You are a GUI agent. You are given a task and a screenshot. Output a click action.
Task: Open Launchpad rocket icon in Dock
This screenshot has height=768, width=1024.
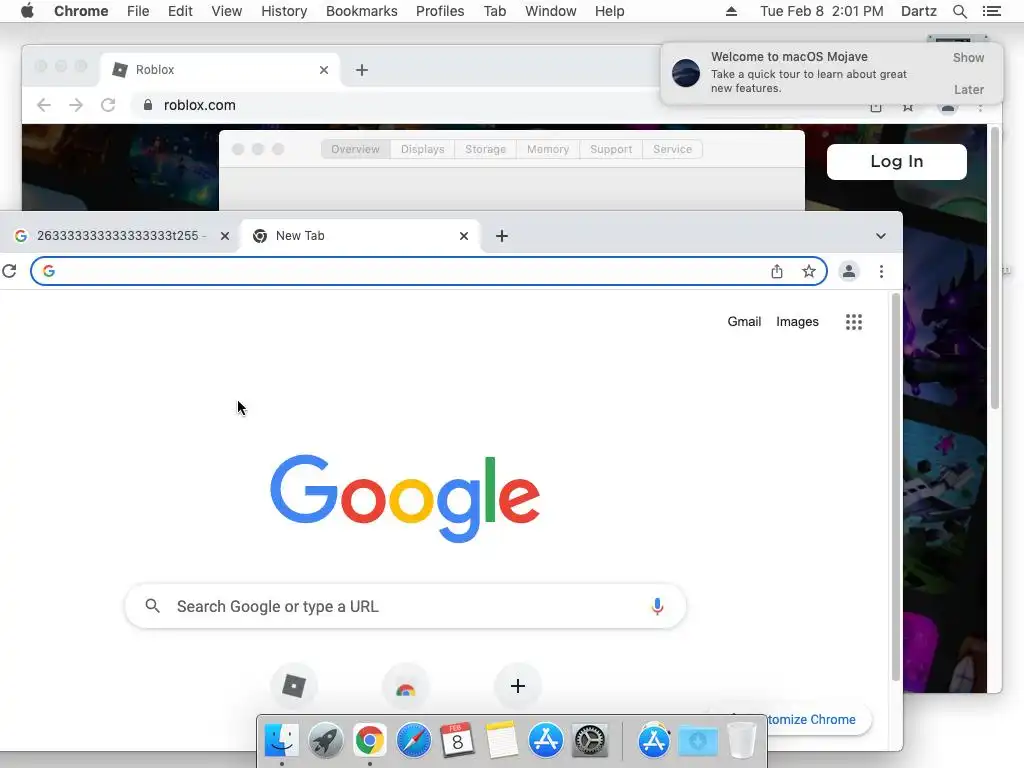(325, 741)
